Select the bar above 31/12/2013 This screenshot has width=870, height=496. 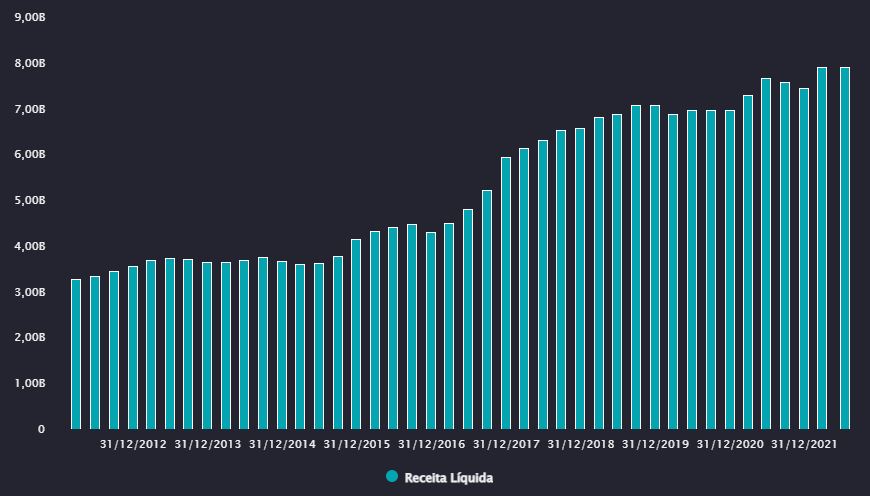pos(207,346)
